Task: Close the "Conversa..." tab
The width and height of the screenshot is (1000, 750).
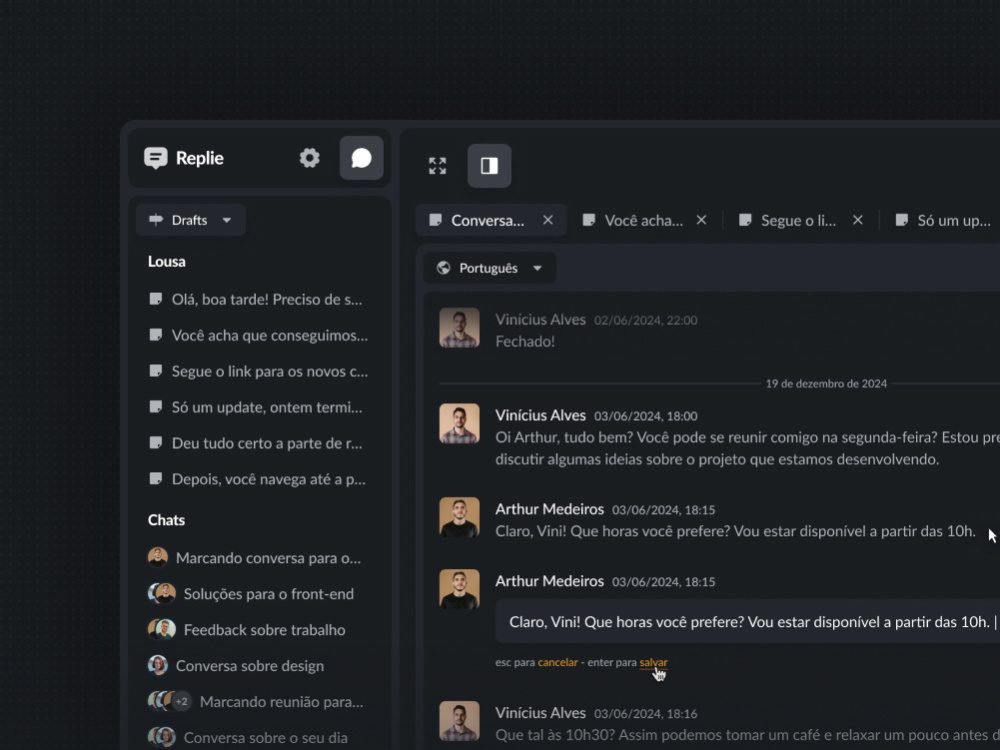Action: coord(548,220)
